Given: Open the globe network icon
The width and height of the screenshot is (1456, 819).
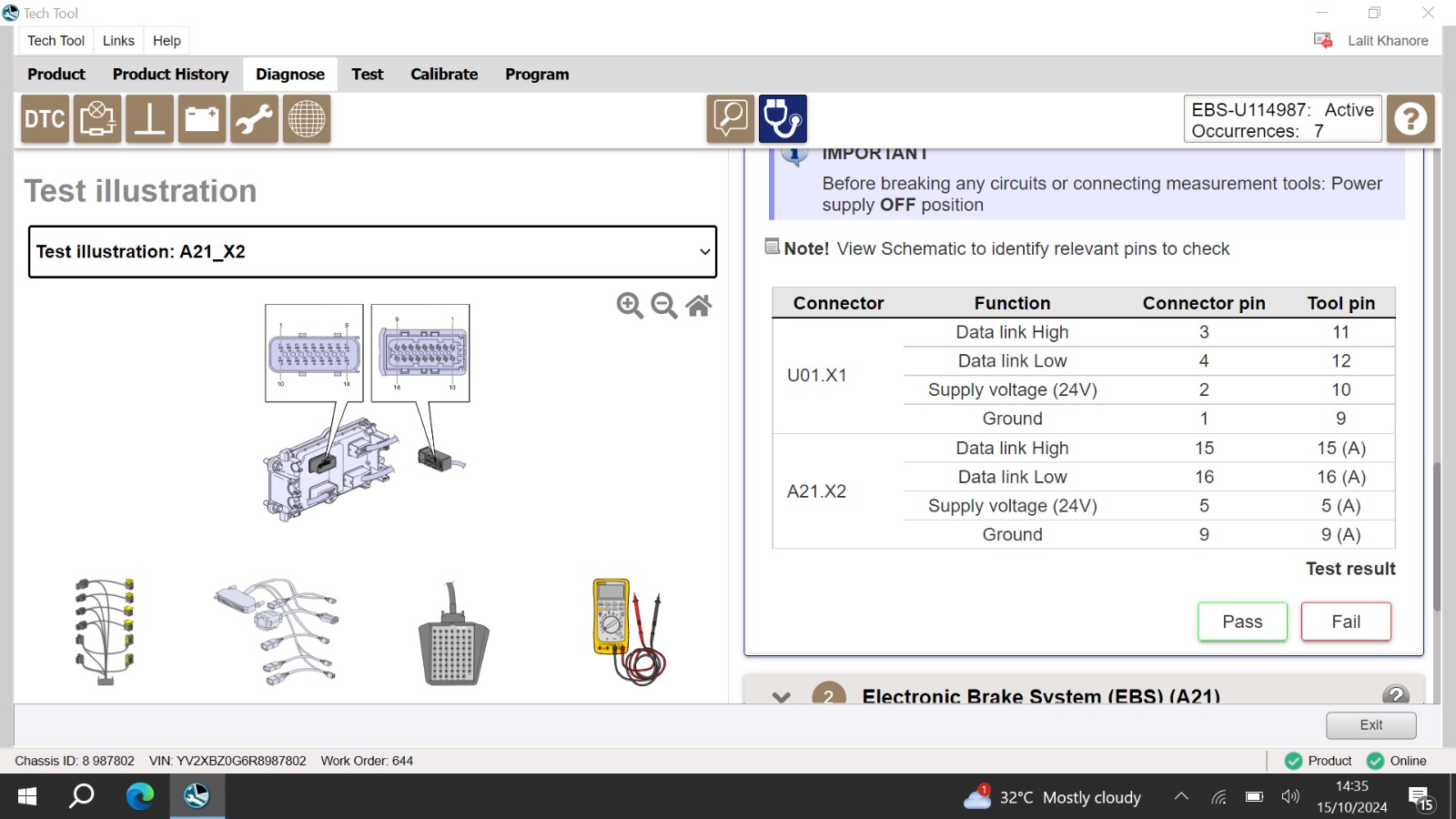Looking at the screenshot, I should 307,119.
